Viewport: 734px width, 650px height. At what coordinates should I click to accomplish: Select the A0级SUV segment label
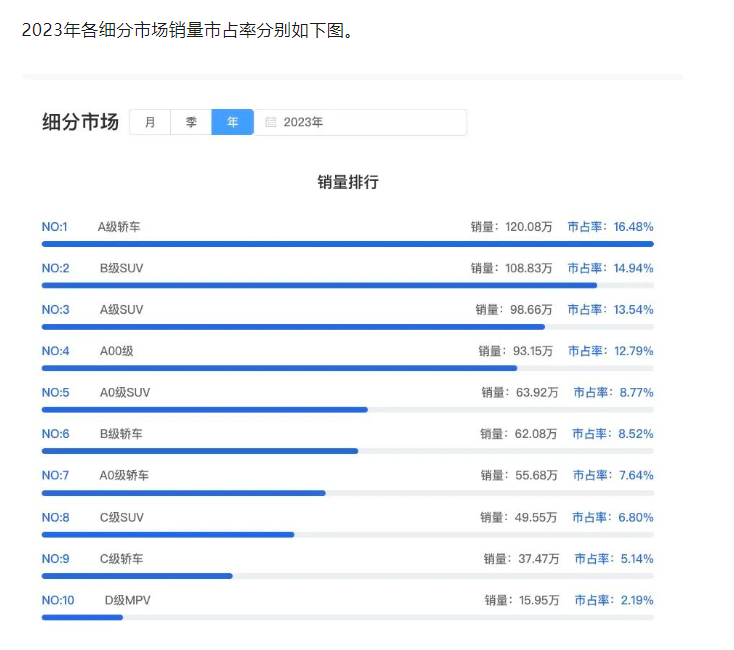click(x=125, y=393)
